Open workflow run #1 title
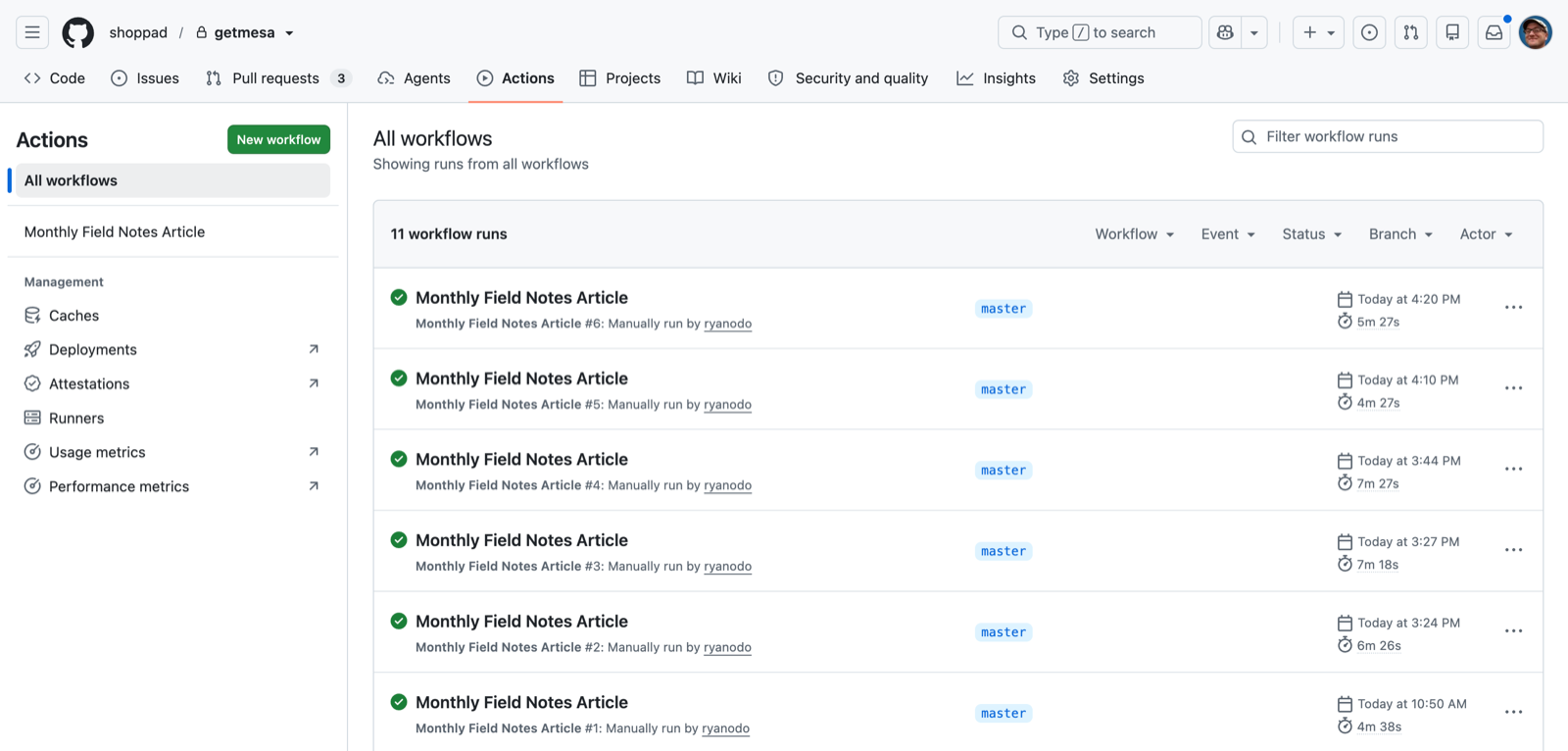The height and width of the screenshot is (751, 1568). (x=521, y=703)
